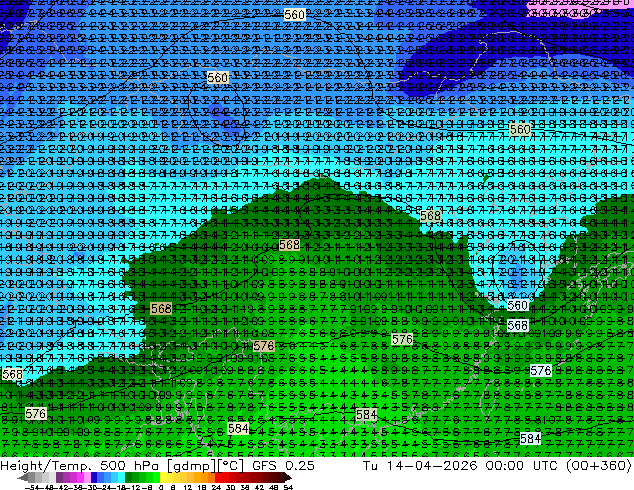Image resolution: width=634 pixels, height=490 pixels.
Task: Click the 568 label directly below a 560 label
Action: [518, 325]
